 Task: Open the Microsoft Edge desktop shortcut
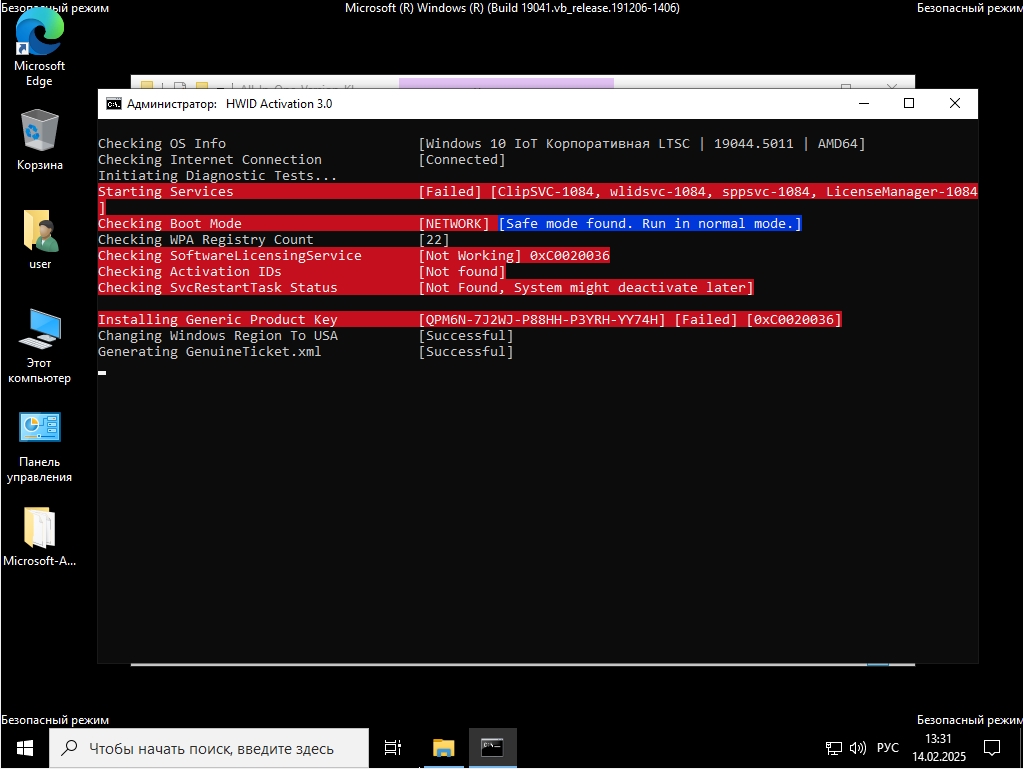(x=39, y=46)
